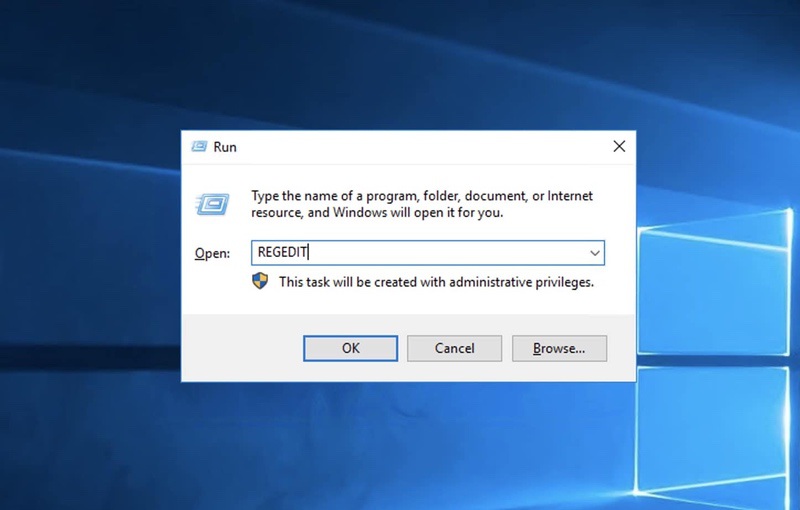Open the Browse... file picker

pos(560,348)
